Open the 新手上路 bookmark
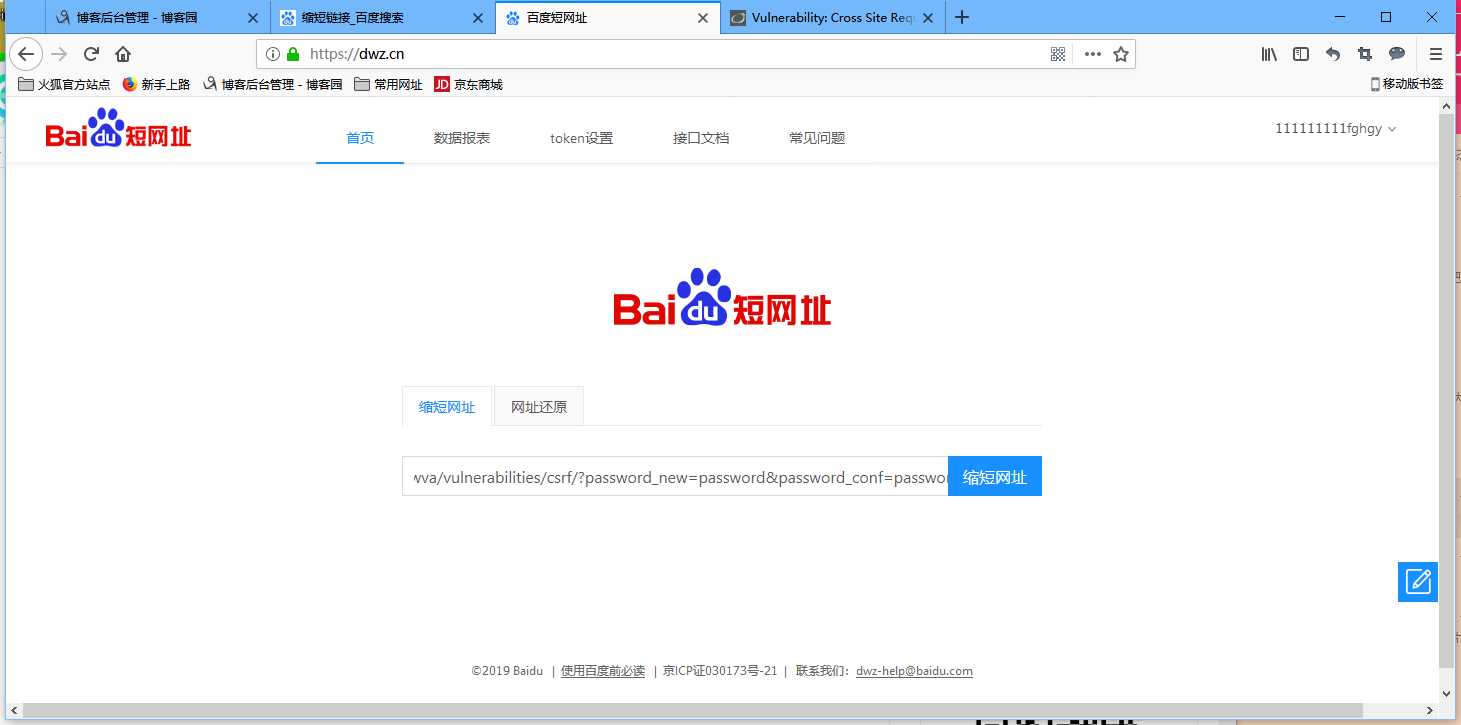This screenshot has height=725, width=1461. click(x=156, y=85)
